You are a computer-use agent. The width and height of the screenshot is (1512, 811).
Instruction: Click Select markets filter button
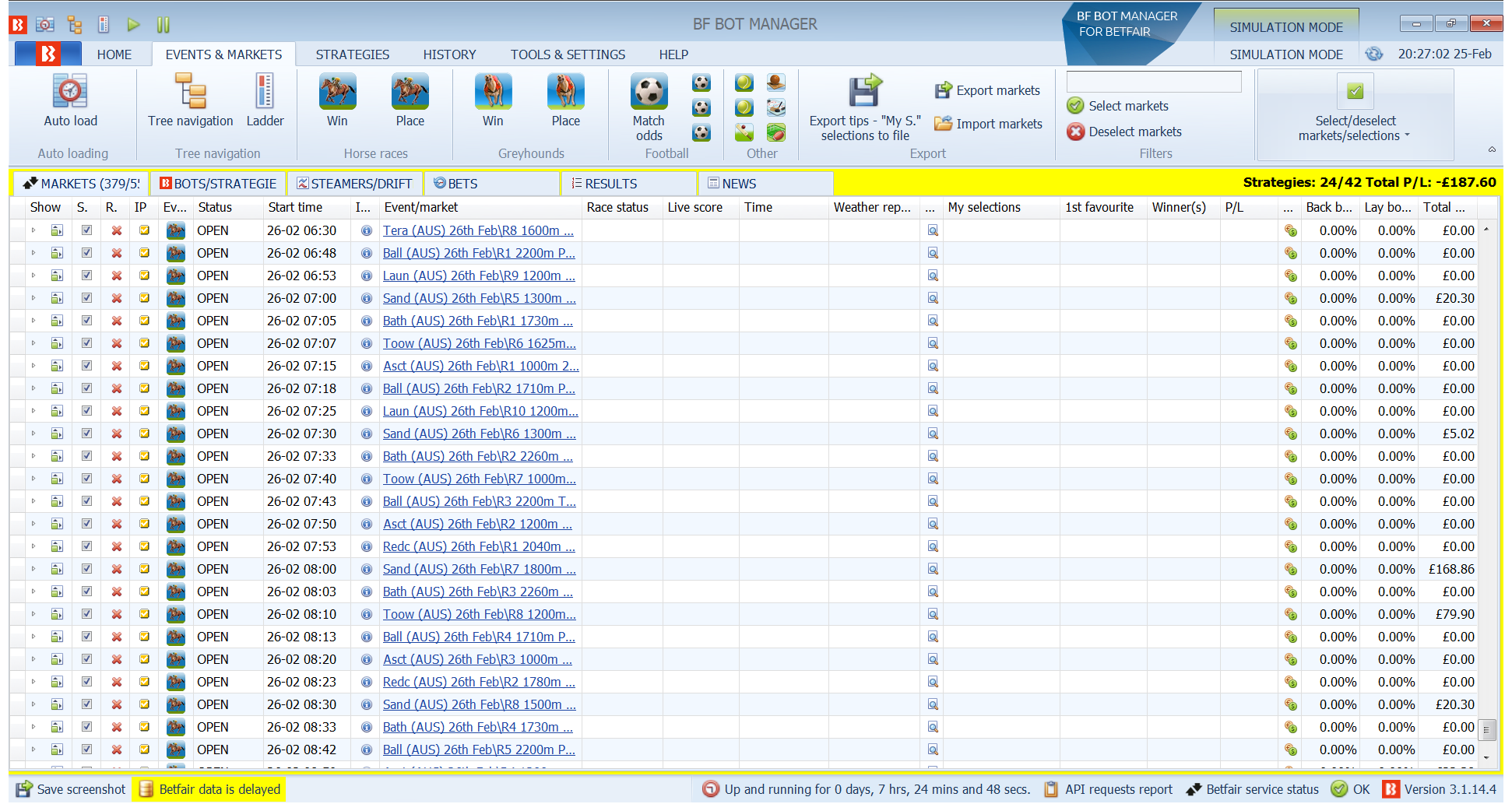click(x=1117, y=106)
